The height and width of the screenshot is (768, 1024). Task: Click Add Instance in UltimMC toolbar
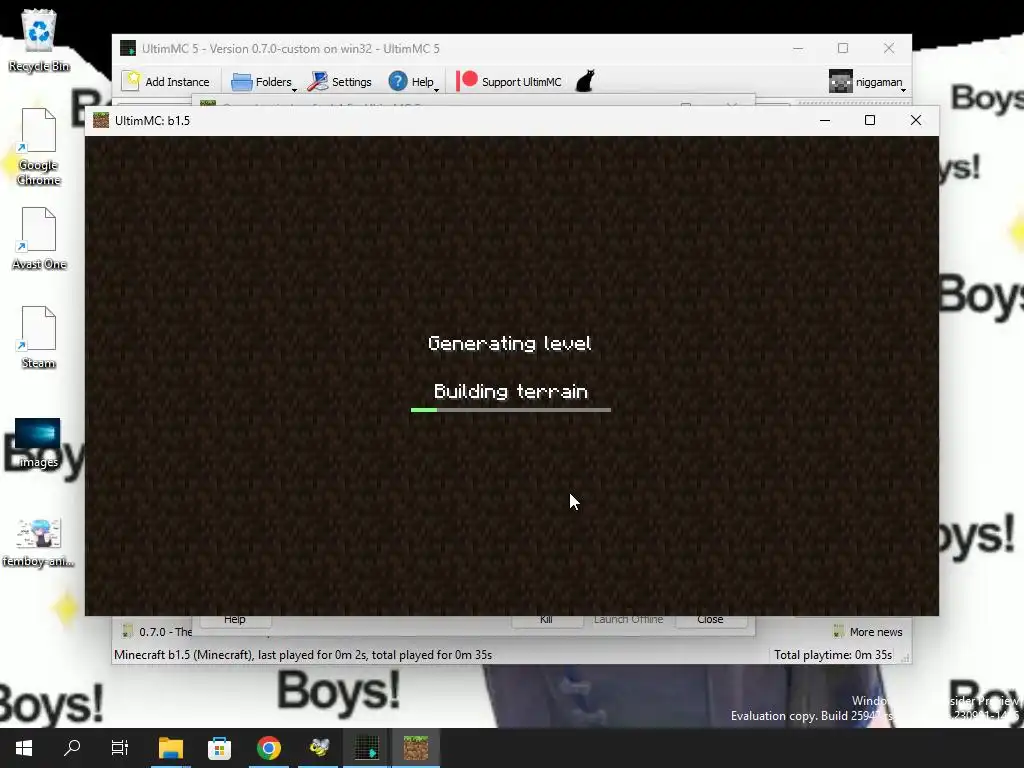click(167, 82)
